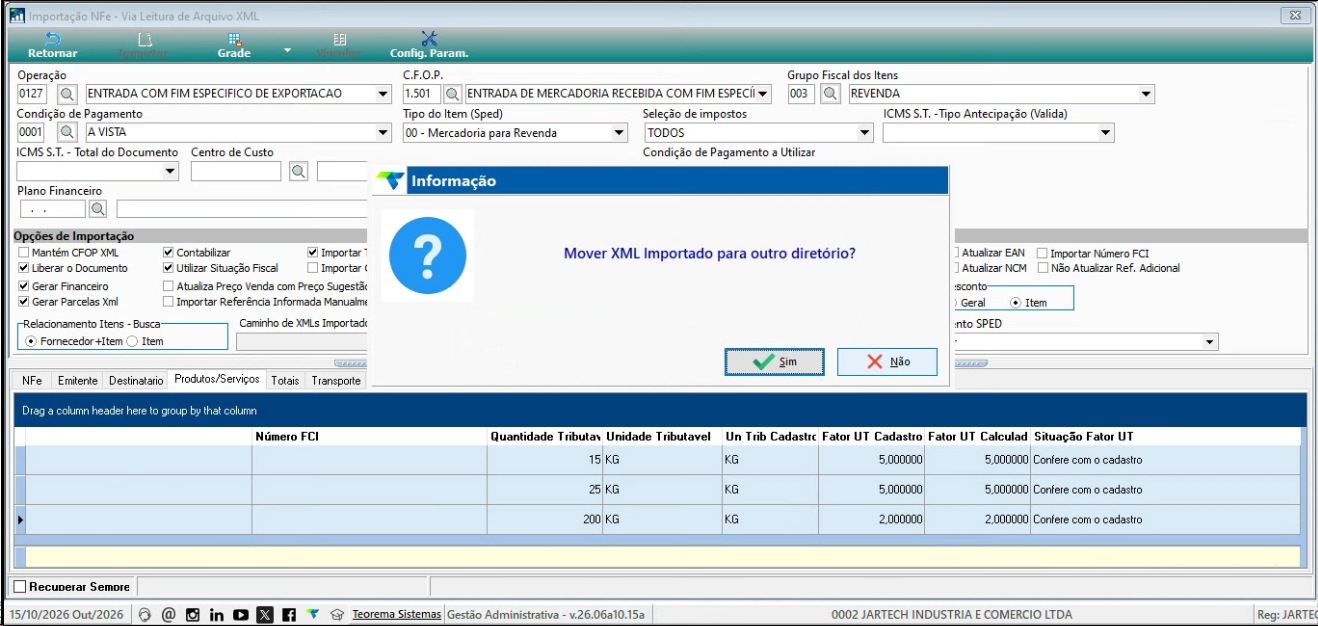Screen dimensions: 1318x626
Task: Switch to the Emitente tab
Action: tap(78, 381)
